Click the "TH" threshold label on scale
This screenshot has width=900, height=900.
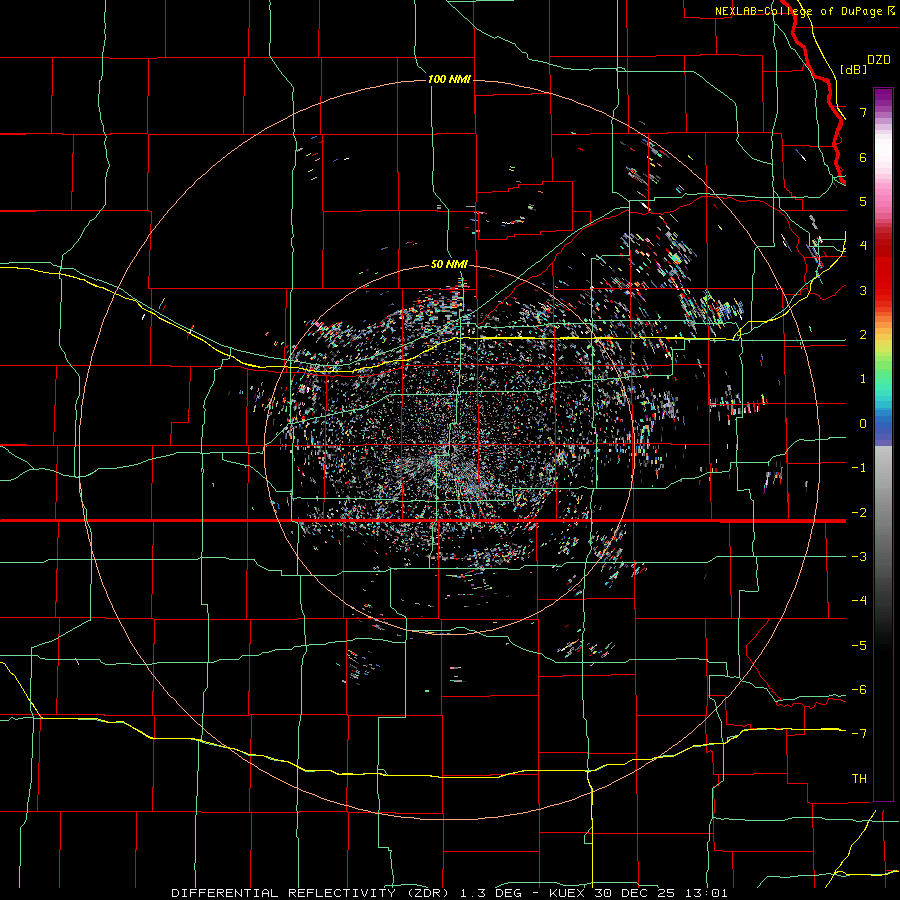pos(859,779)
